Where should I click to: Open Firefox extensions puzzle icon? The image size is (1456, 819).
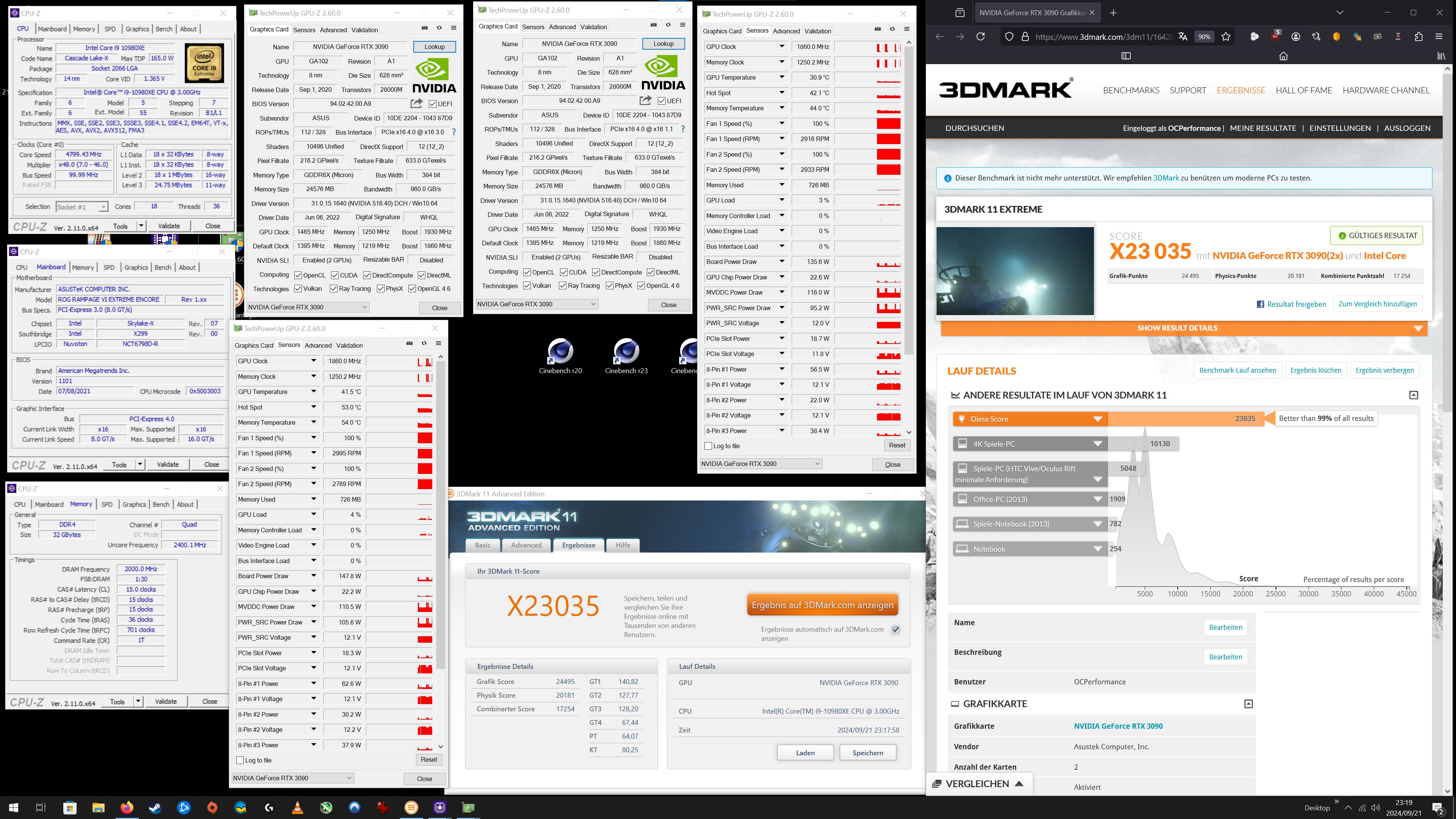click(1419, 37)
